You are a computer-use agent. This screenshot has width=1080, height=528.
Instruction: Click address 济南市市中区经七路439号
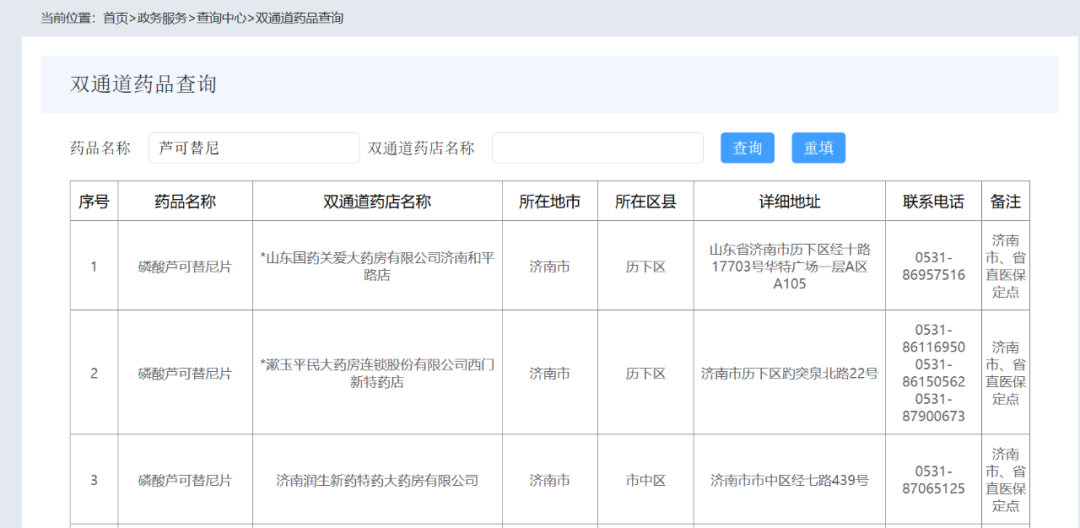[789, 481]
